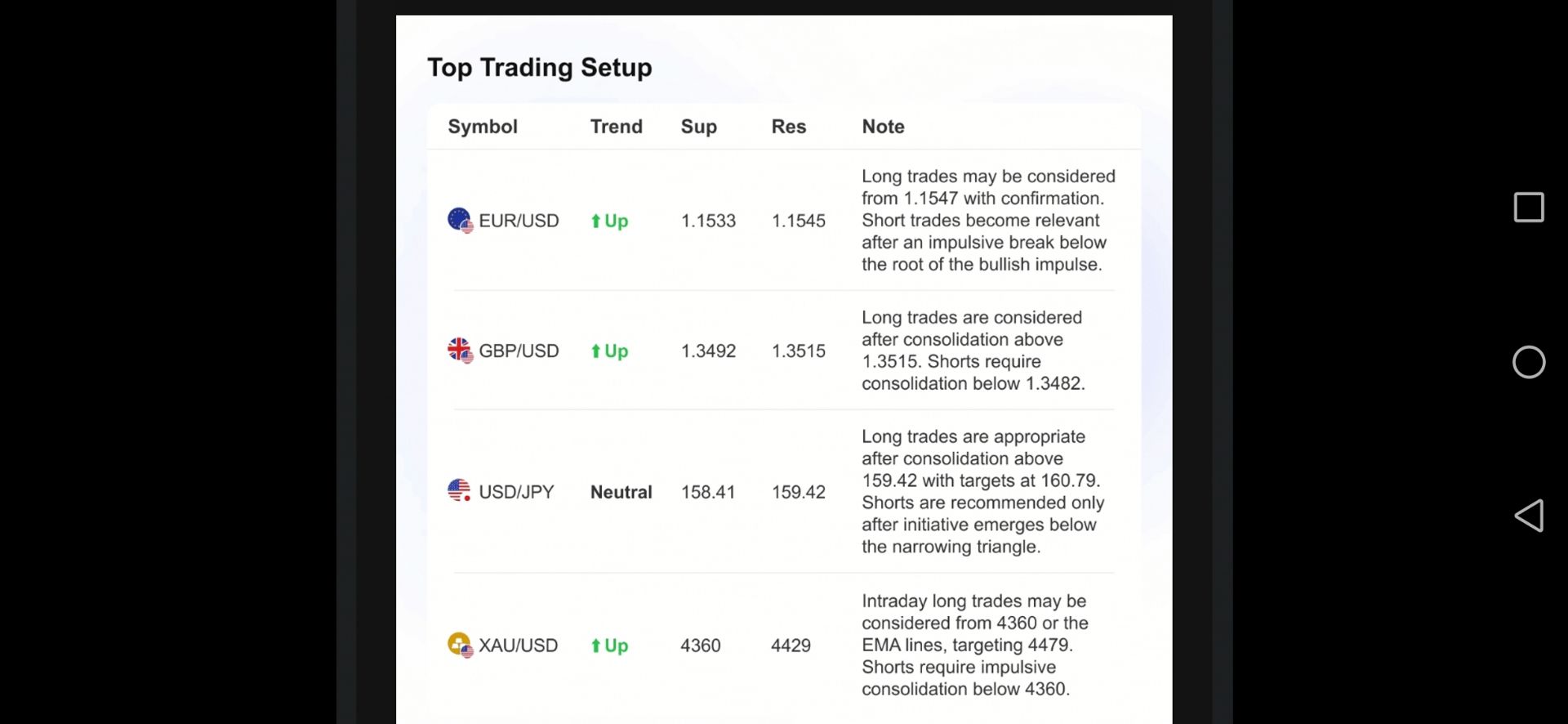Tap the green Up arrow for EUR/USD

point(595,221)
